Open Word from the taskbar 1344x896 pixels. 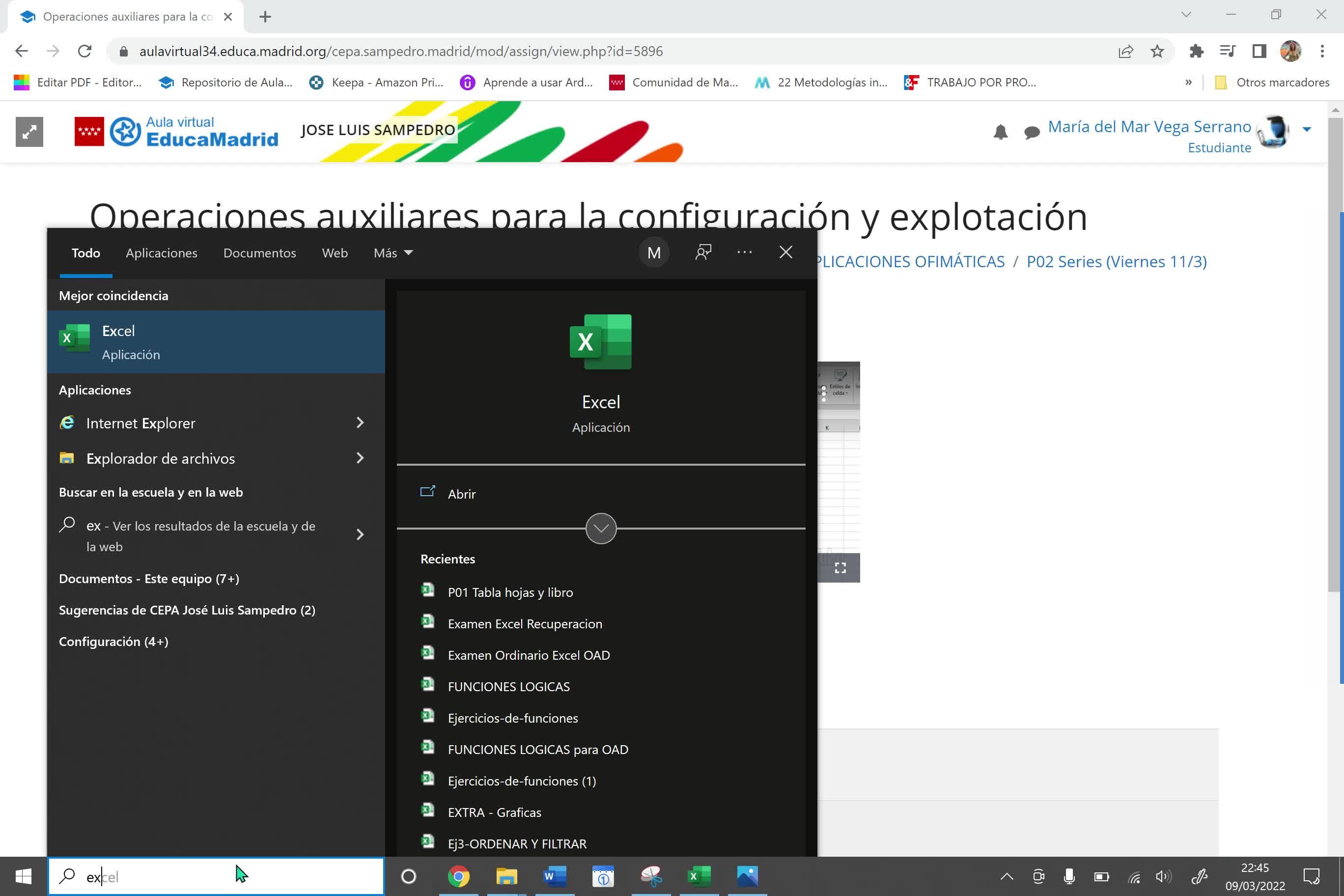pos(554,876)
